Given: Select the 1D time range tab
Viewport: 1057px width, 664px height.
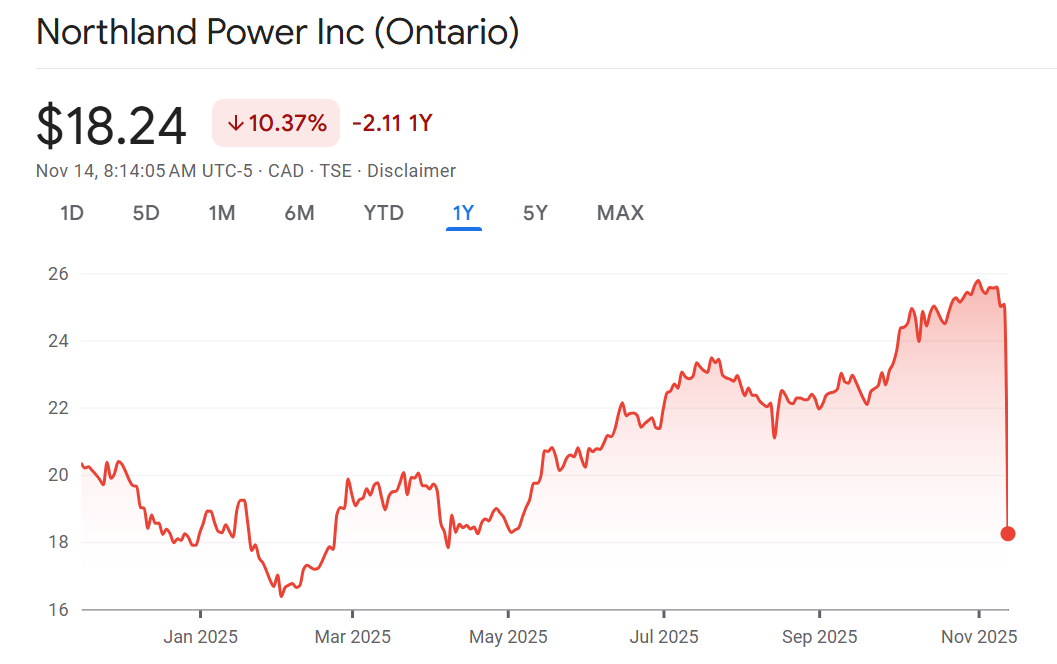Looking at the screenshot, I should click(x=71, y=213).
